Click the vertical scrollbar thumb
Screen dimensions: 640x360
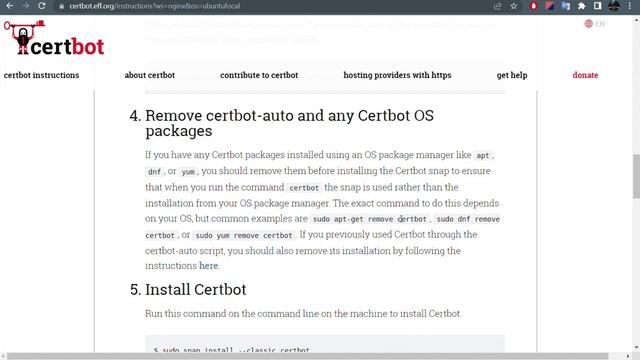[x=636, y=176]
